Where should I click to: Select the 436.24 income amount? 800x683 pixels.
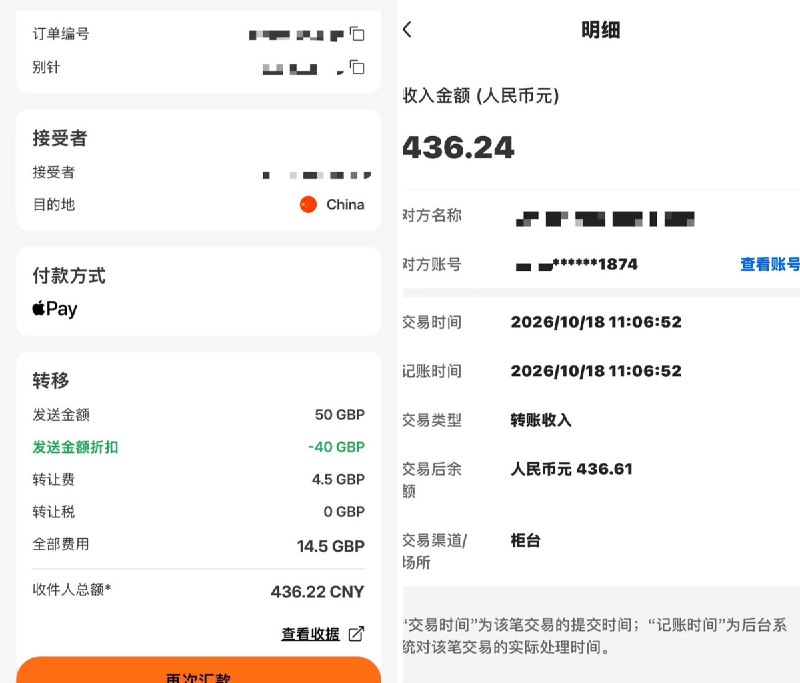(x=458, y=147)
